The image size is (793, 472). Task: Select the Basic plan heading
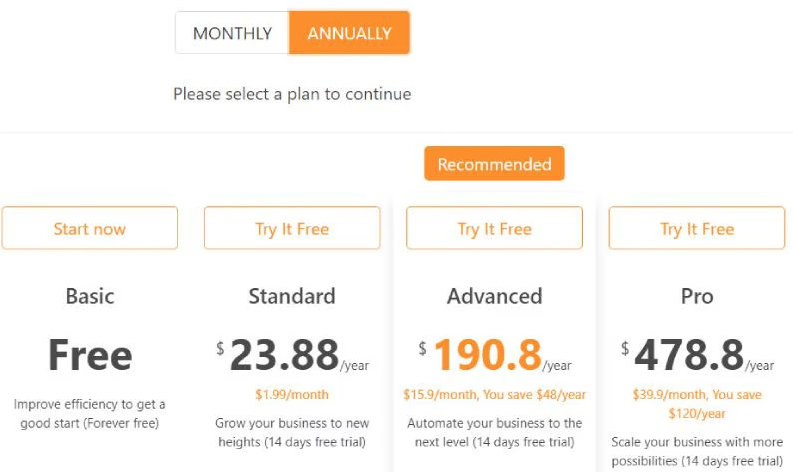click(x=90, y=296)
